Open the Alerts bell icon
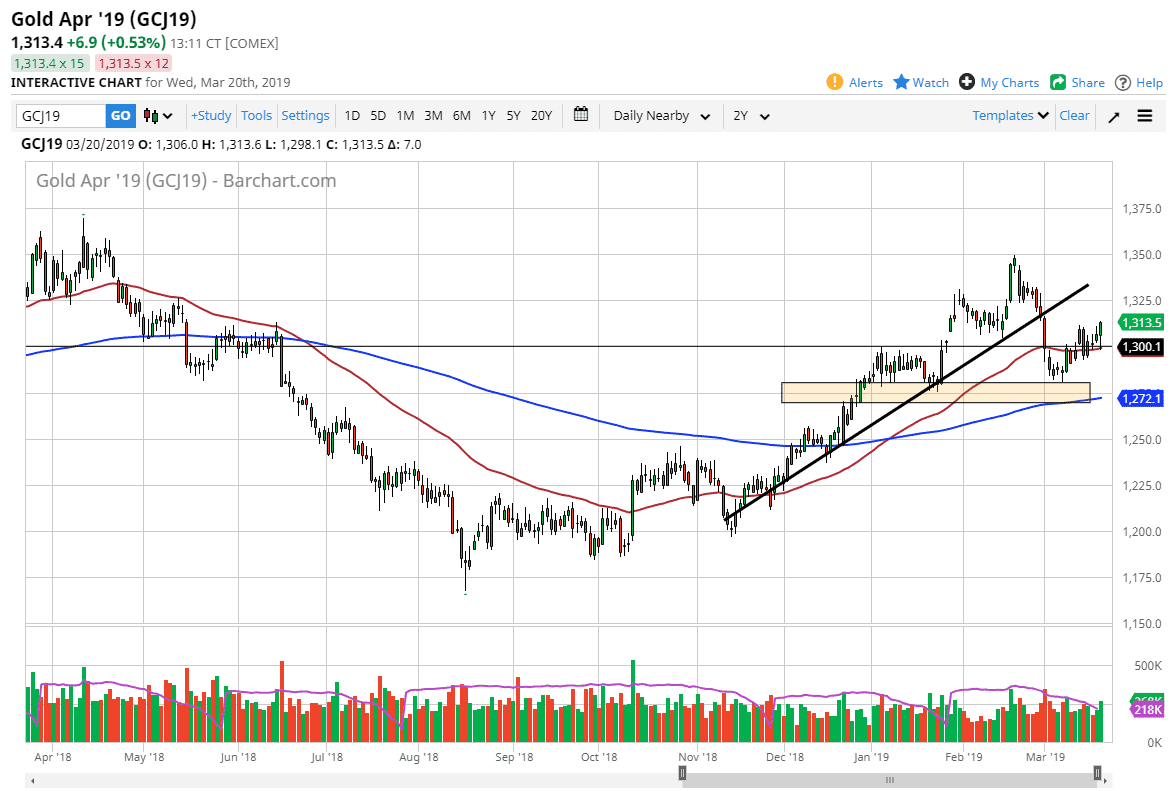The height and width of the screenshot is (791, 1174). click(835, 82)
